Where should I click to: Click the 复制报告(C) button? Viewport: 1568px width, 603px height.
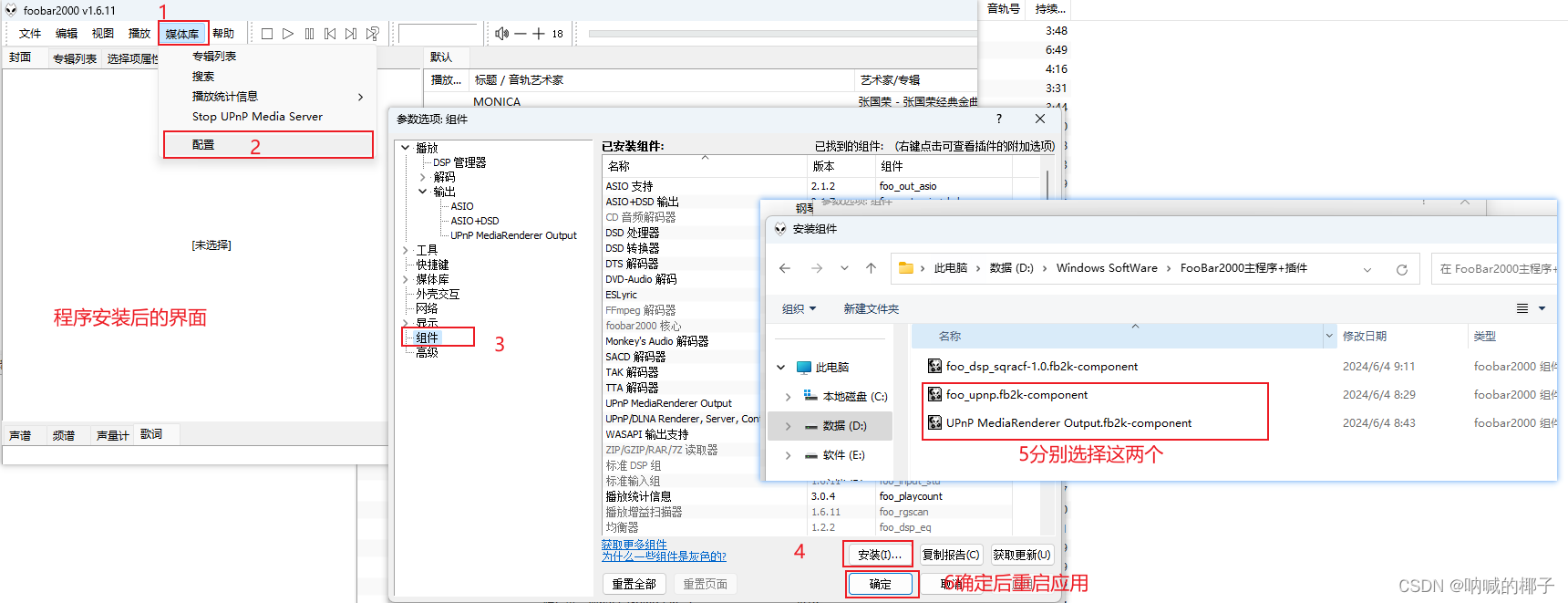click(x=951, y=555)
